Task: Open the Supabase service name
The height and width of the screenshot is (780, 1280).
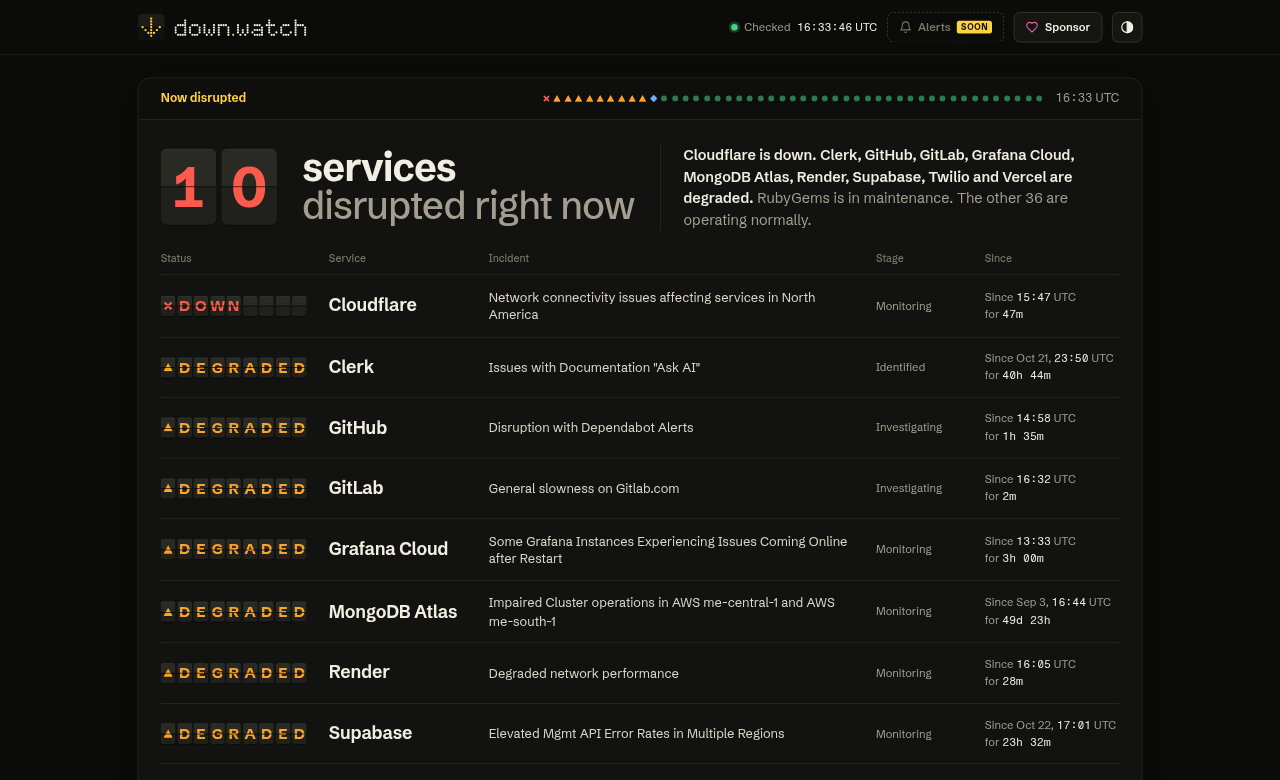Action: (370, 733)
